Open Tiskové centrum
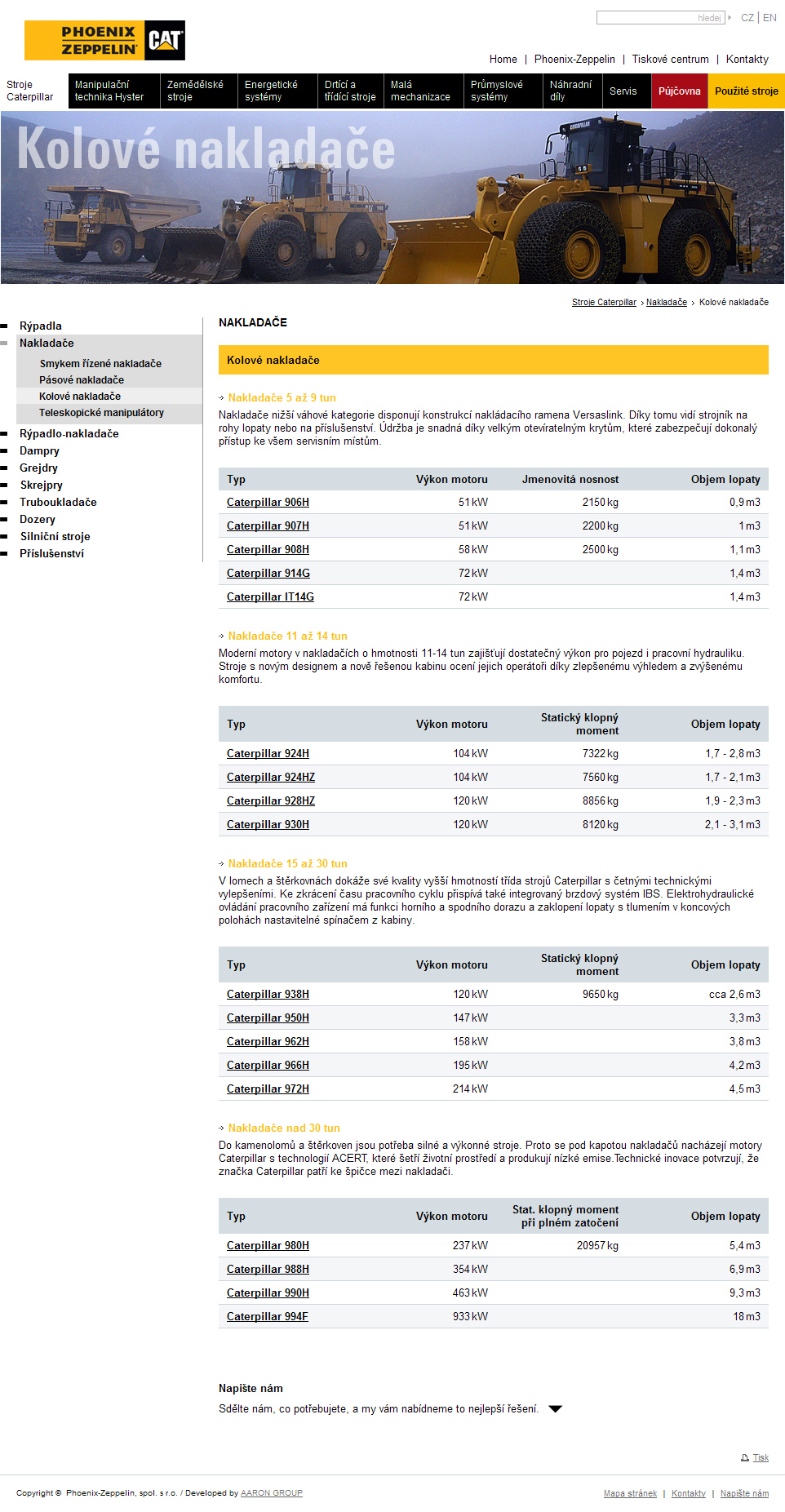The image size is (785, 1512). [x=671, y=59]
